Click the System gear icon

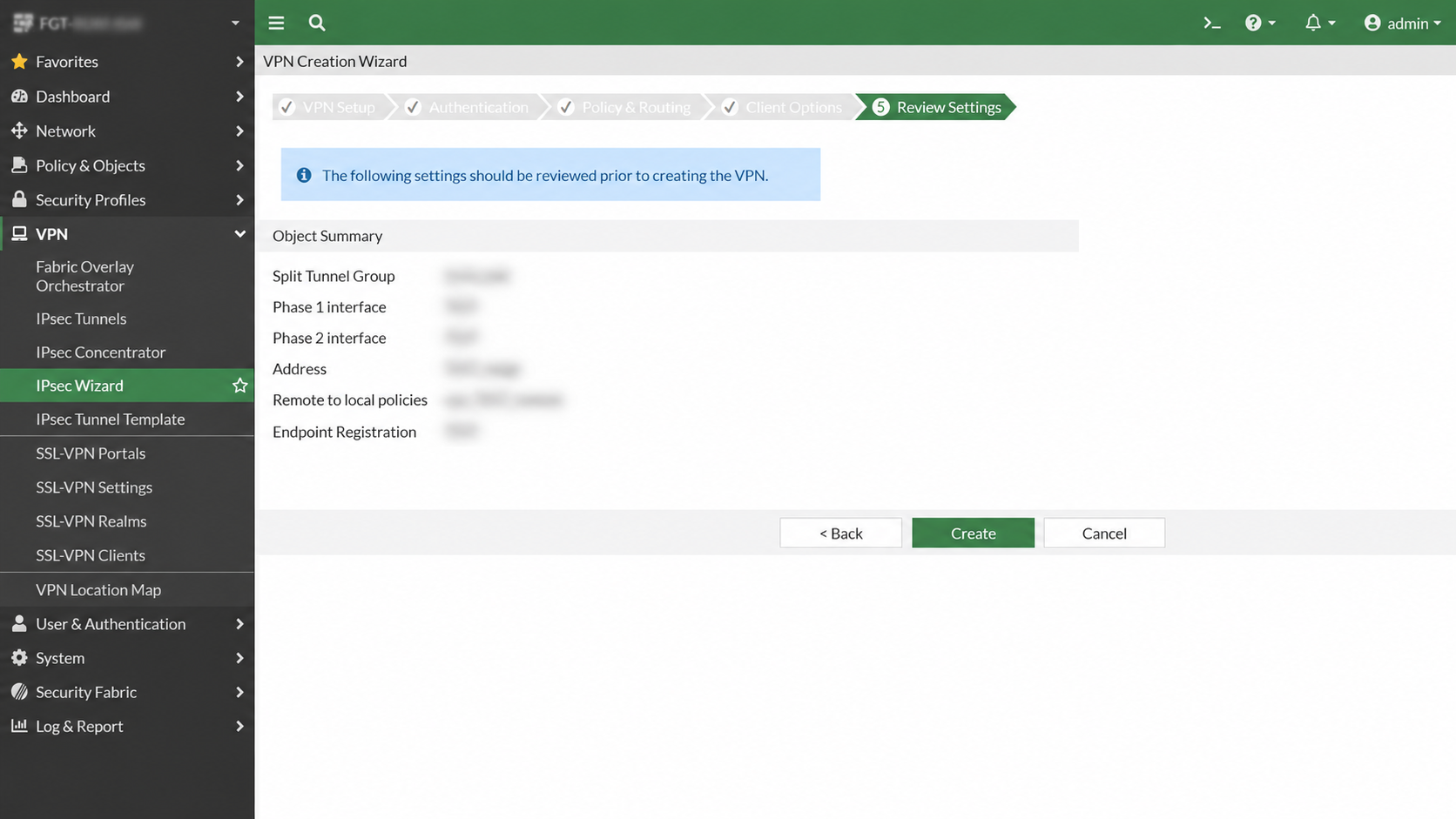point(19,657)
